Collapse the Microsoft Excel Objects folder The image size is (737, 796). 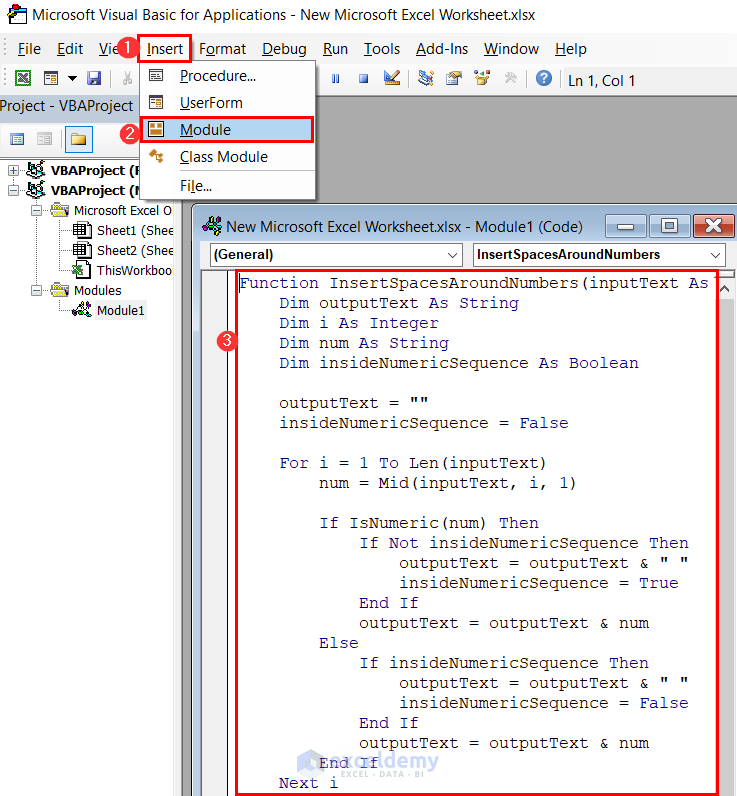(x=37, y=210)
